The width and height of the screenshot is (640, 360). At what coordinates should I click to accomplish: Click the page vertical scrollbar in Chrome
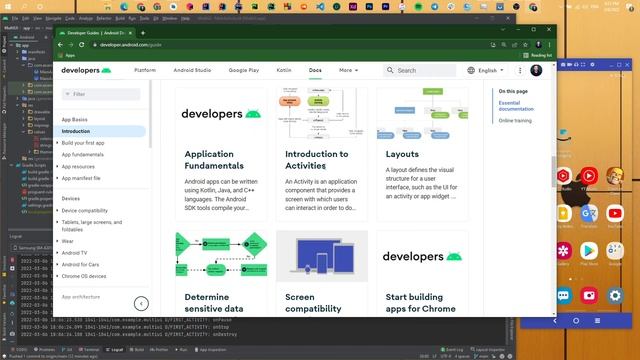click(x=554, y=171)
